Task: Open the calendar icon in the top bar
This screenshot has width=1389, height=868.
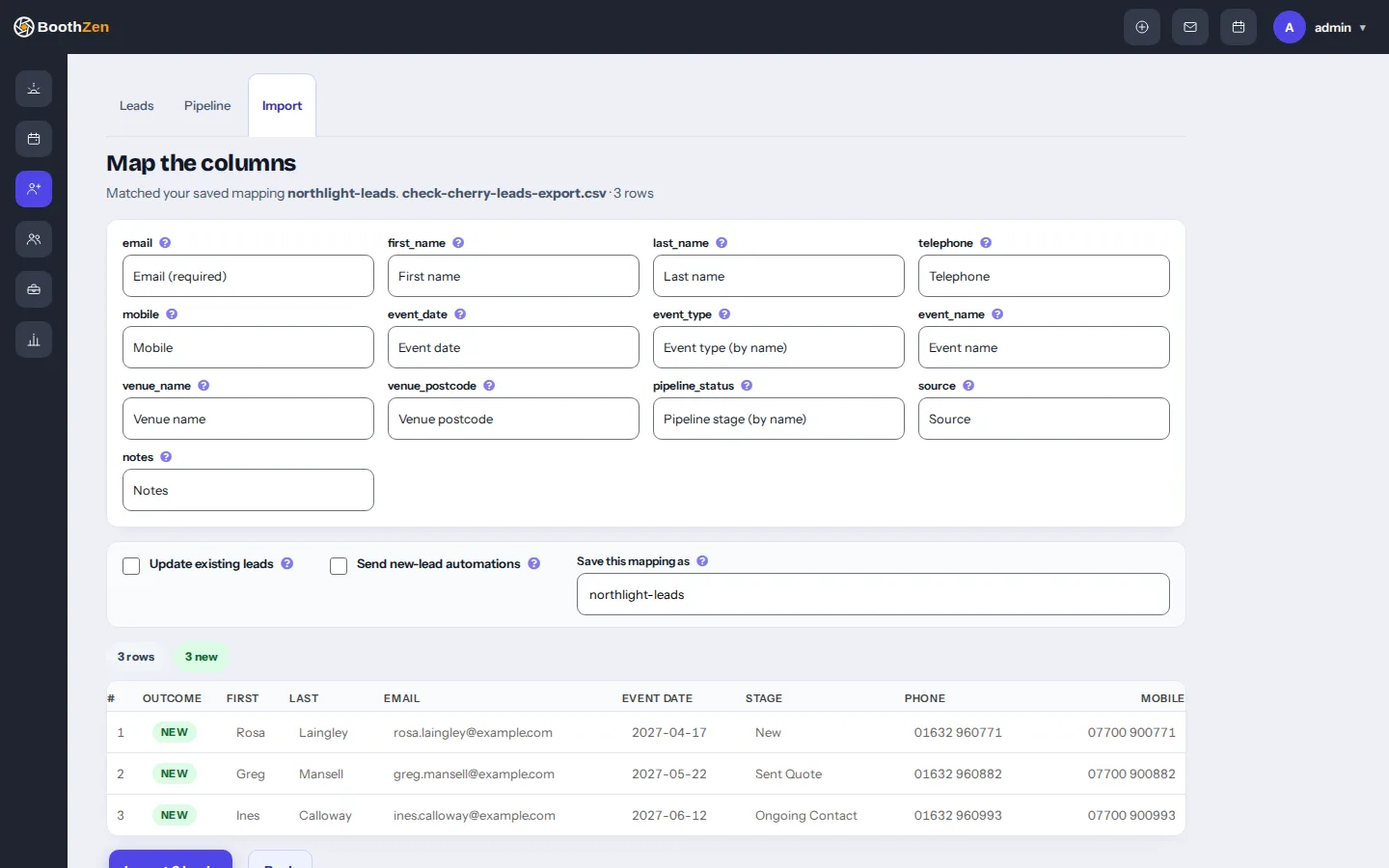Action: pos(1239,27)
